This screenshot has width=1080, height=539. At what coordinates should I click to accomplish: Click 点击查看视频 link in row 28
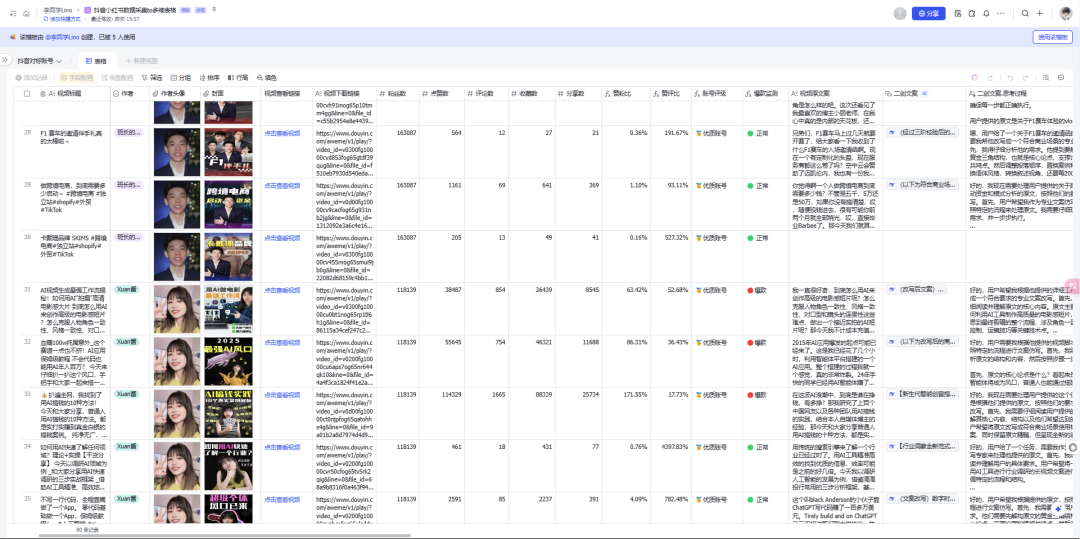pos(283,132)
